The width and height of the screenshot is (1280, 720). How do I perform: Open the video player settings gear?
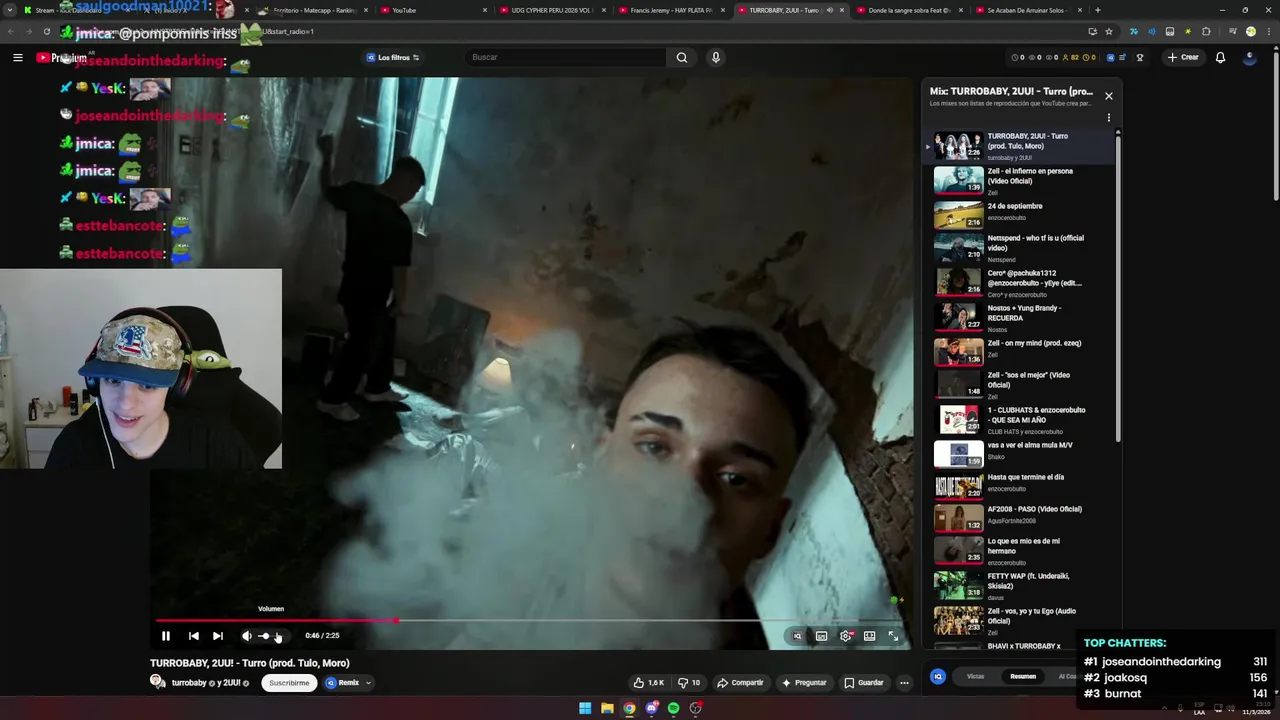click(x=846, y=636)
